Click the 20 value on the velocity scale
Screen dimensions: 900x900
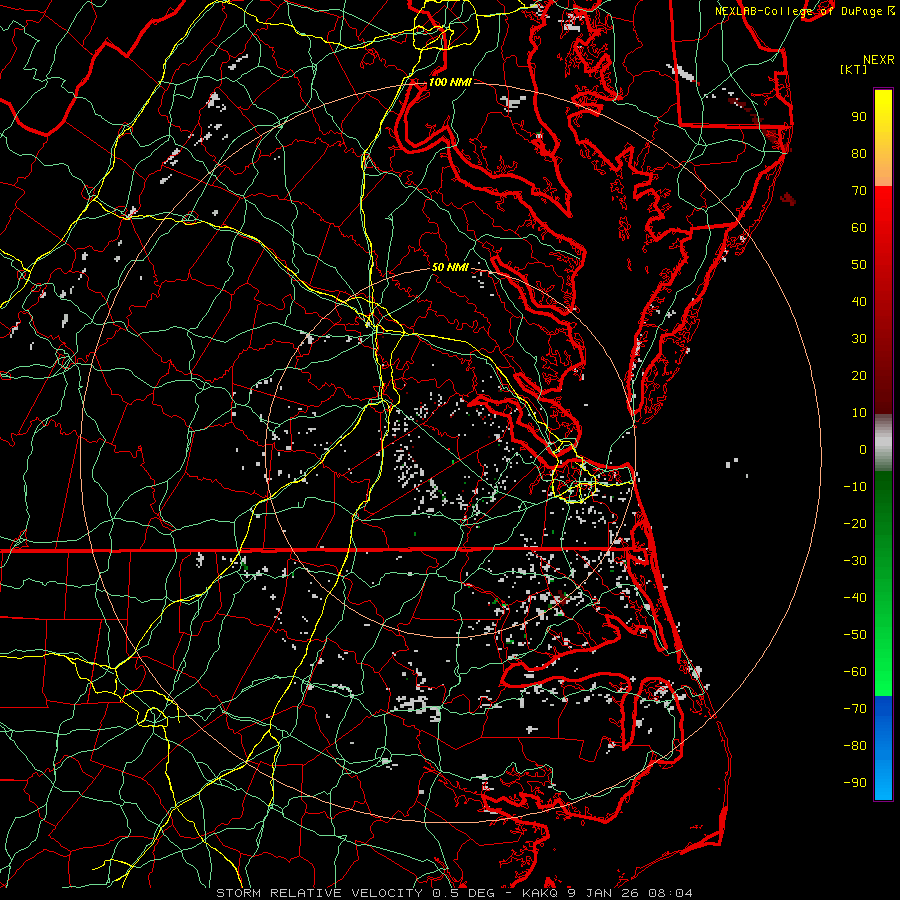pos(859,375)
